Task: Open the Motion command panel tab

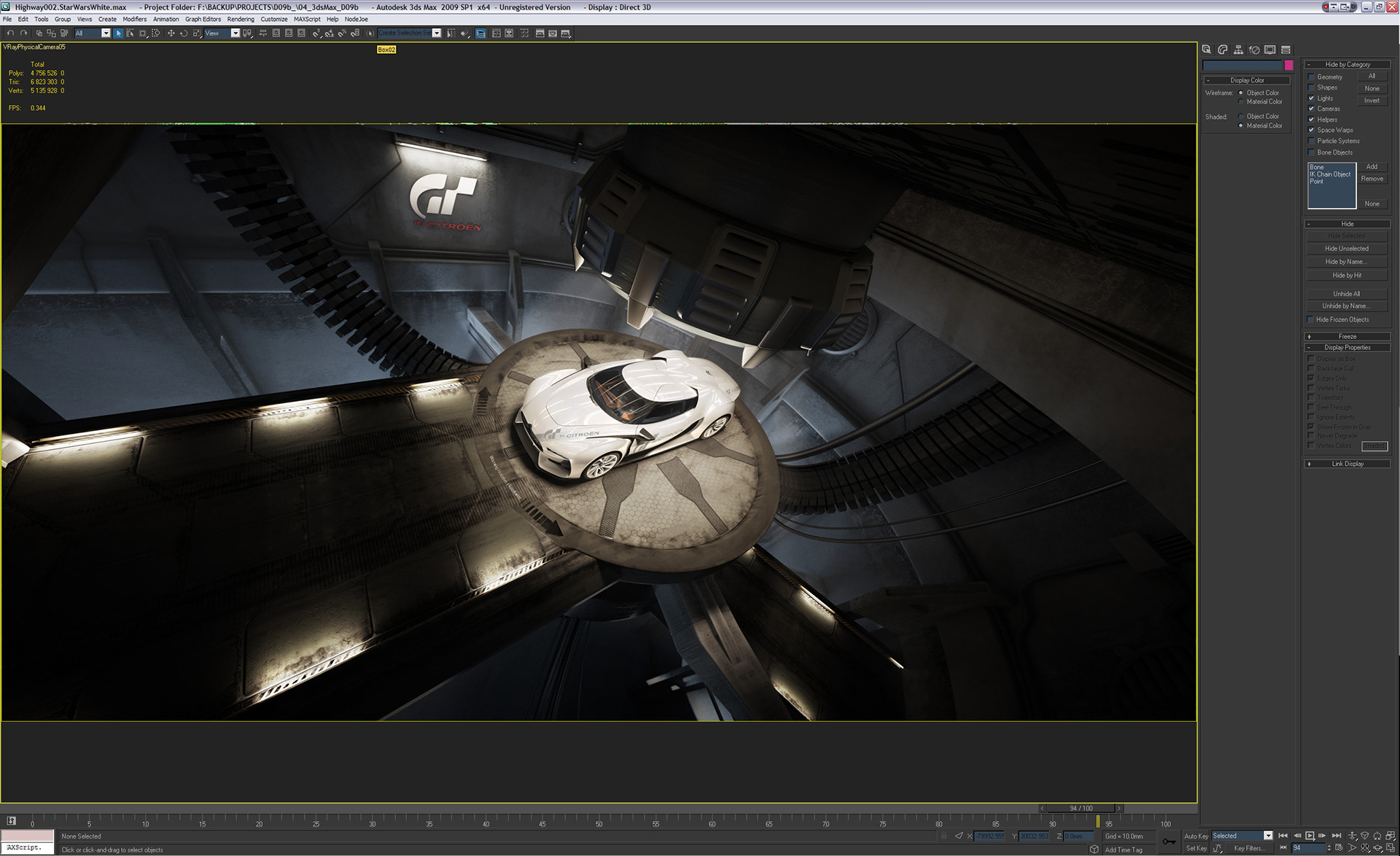Action: [x=1254, y=50]
